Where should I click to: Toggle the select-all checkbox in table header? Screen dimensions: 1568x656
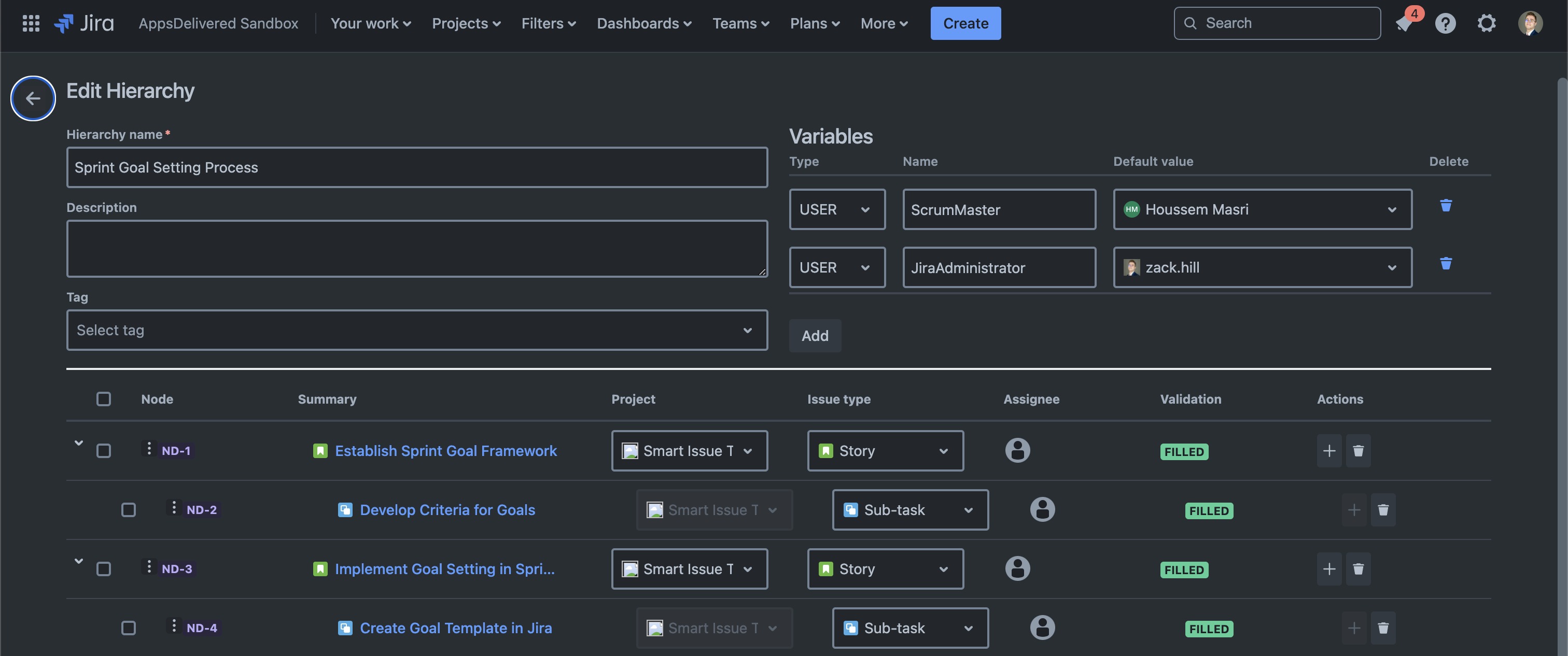(x=104, y=399)
